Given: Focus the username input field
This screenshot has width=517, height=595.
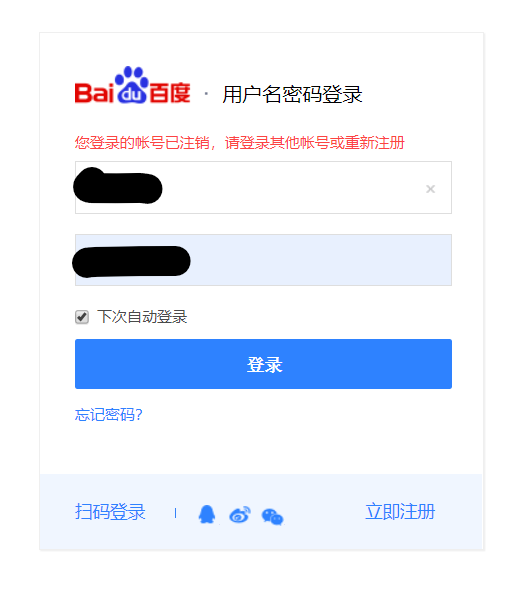Looking at the screenshot, I should pyautogui.click(x=263, y=187).
